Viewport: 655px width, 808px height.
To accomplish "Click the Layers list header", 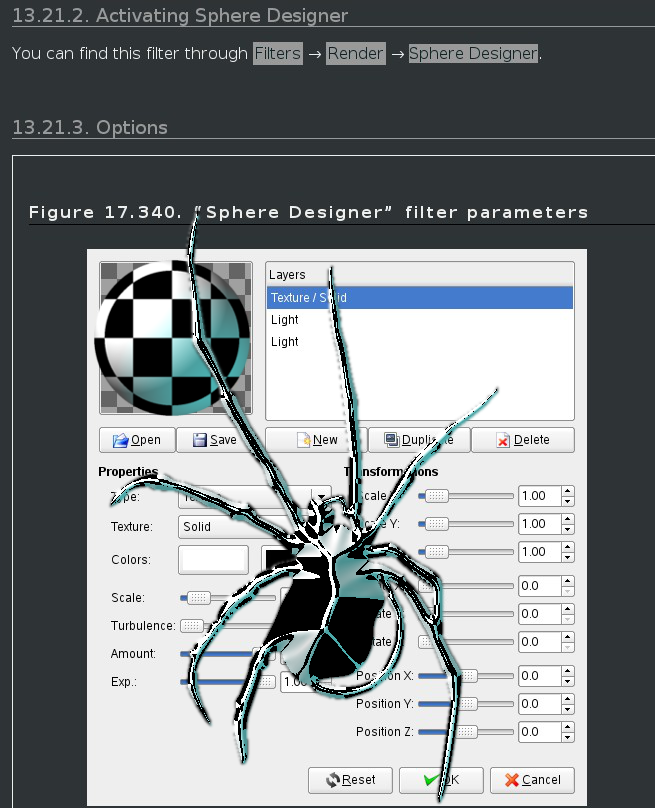I will [419, 275].
